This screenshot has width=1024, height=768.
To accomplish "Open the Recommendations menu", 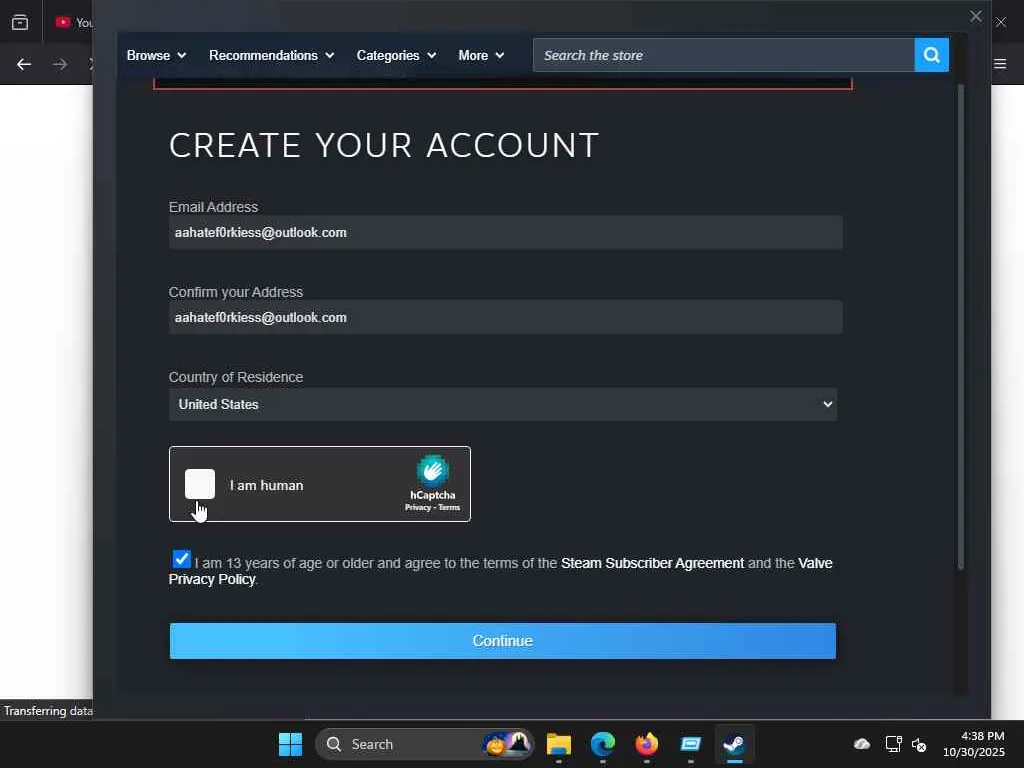I will [x=271, y=56].
